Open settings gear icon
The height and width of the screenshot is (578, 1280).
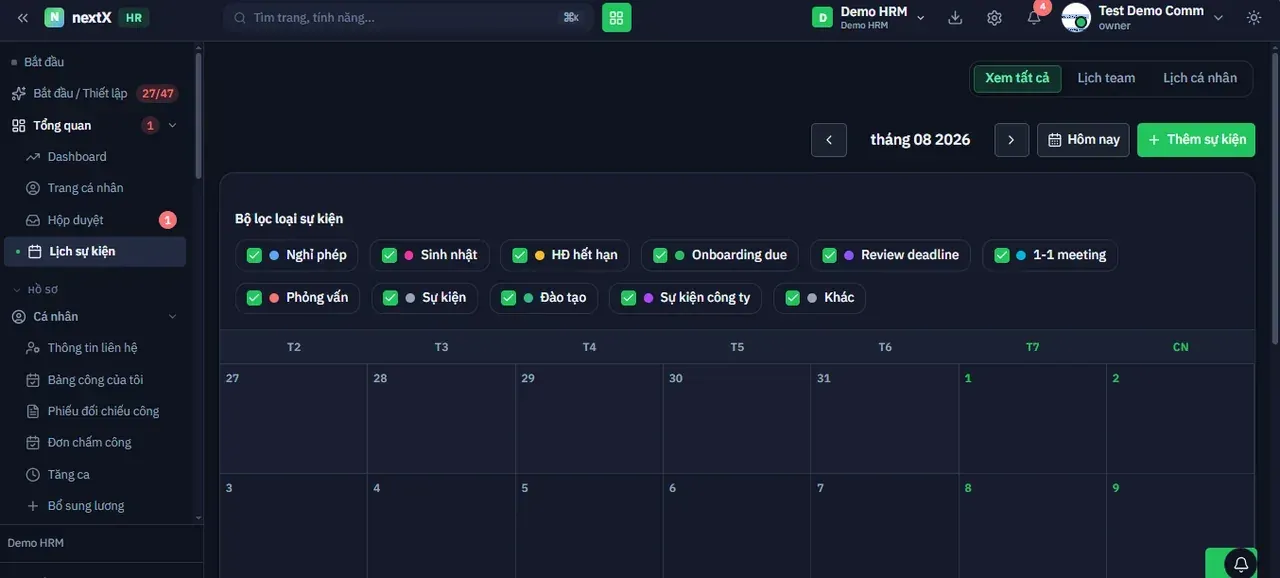[994, 18]
